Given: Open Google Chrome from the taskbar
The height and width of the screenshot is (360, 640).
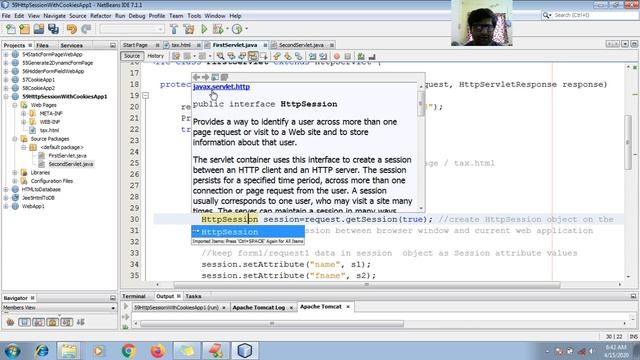Looking at the screenshot, I should tap(129, 351).
